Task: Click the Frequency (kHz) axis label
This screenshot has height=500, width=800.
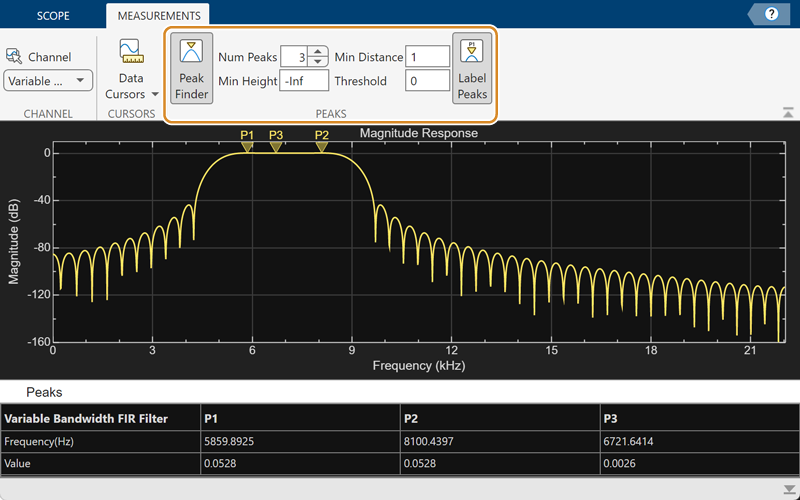Action: 419,365
